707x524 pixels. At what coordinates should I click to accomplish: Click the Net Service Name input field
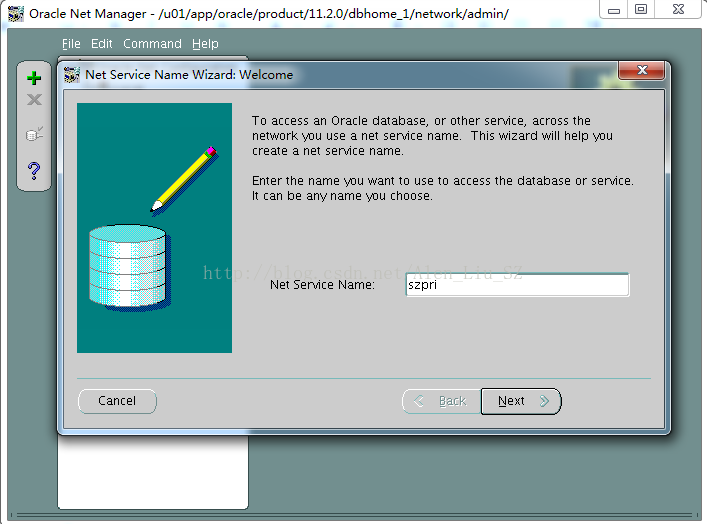click(517, 285)
